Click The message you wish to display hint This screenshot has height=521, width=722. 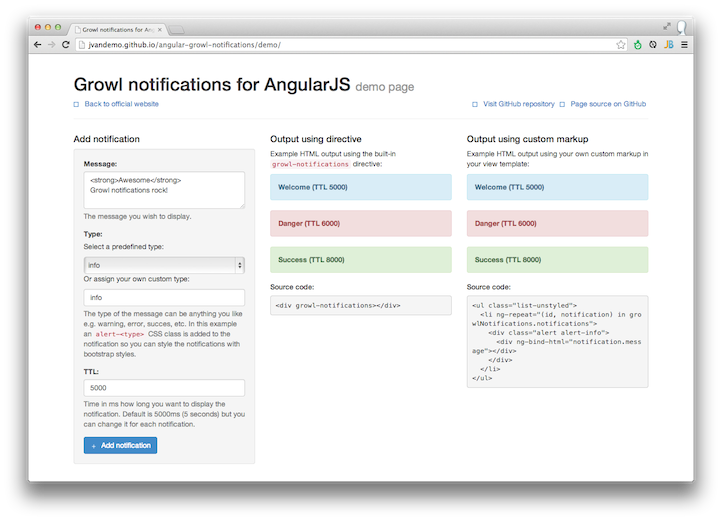pyautogui.click(x=137, y=217)
